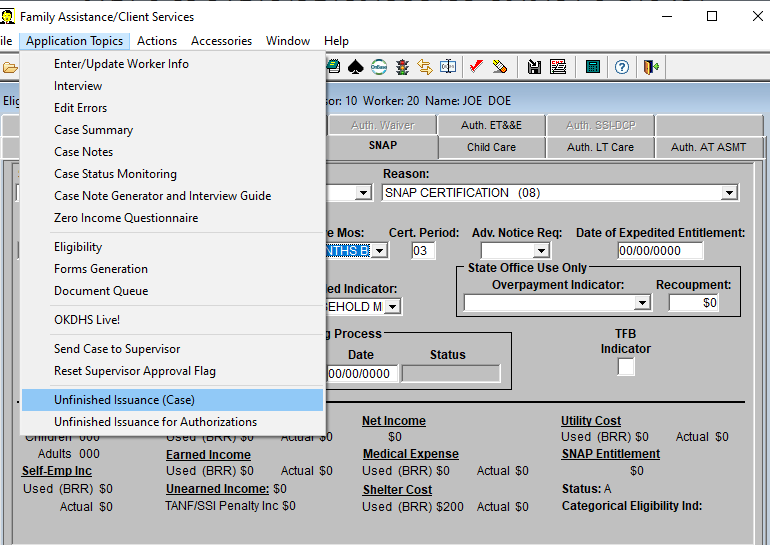Click the open folder icon in toolbar

[x=9, y=67]
